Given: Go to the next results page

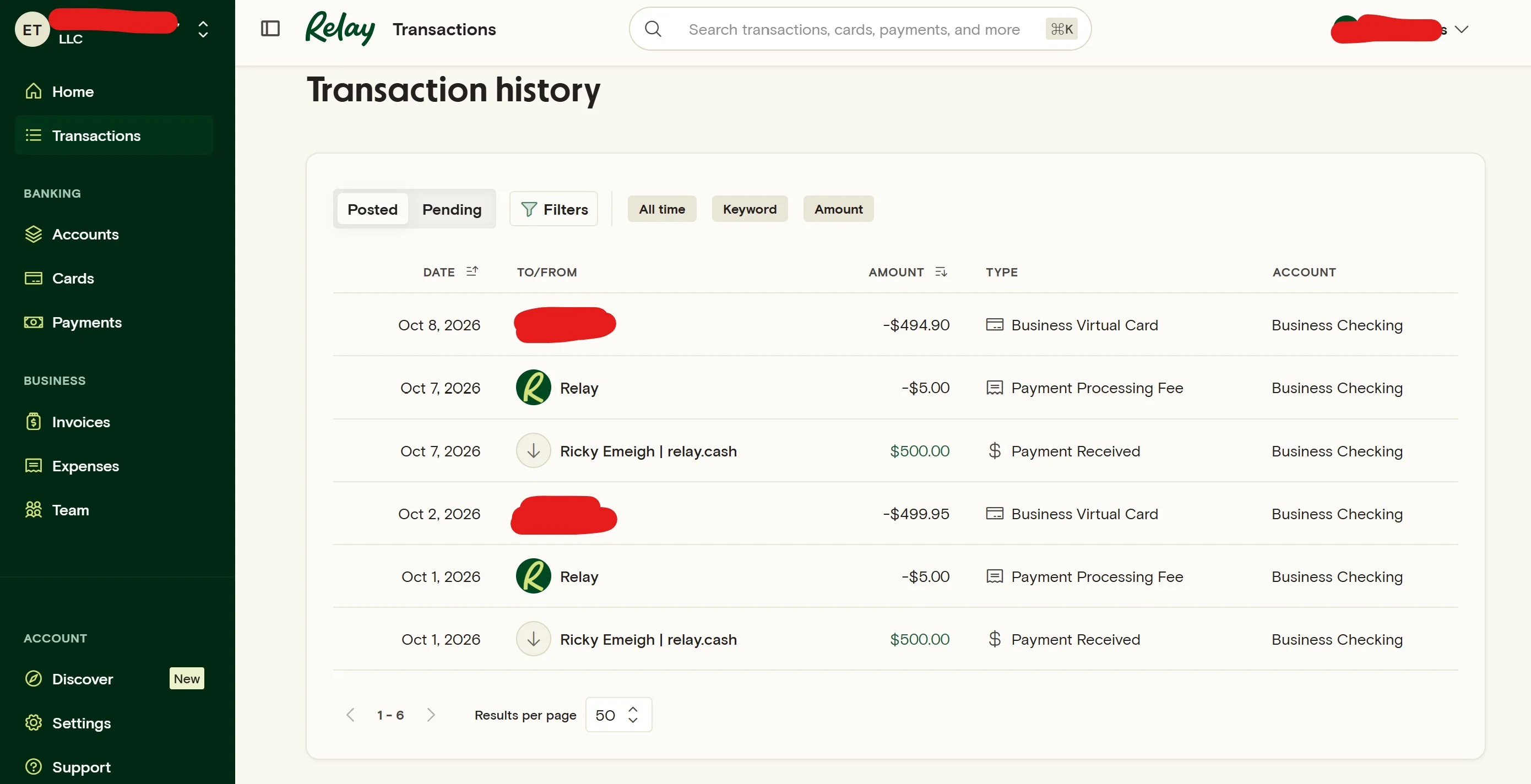Looking at the screenshot, I should click(x=431, y=715).
